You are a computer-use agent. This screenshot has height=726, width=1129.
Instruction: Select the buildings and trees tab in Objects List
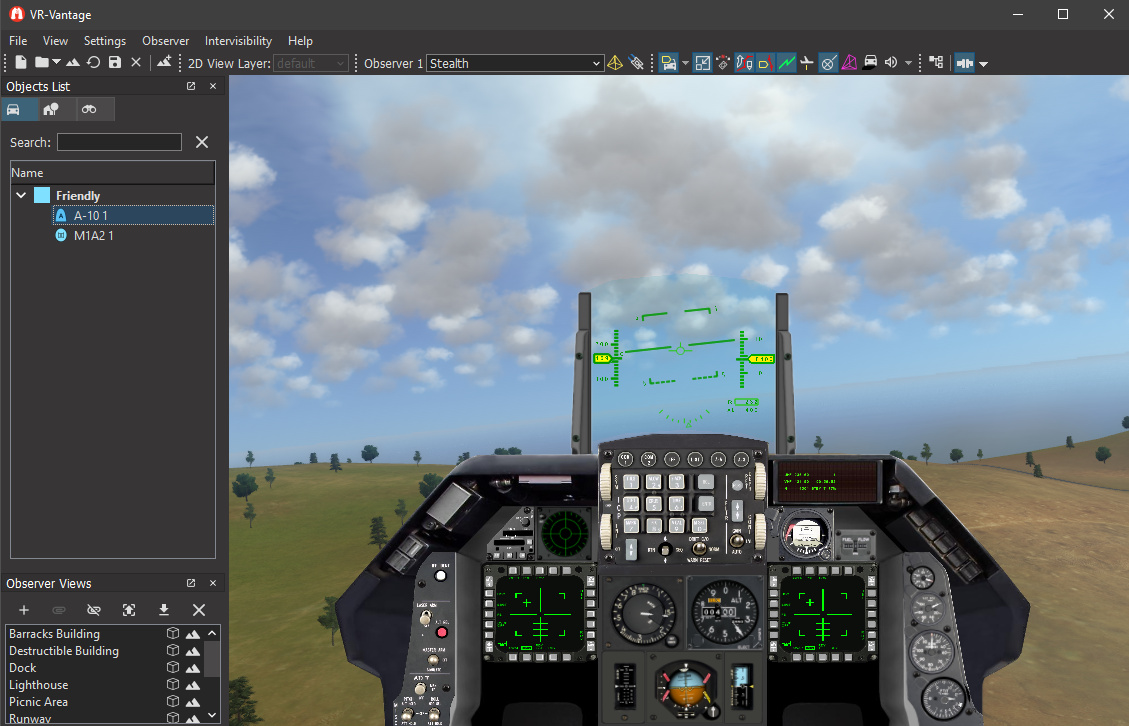(57, 109)
